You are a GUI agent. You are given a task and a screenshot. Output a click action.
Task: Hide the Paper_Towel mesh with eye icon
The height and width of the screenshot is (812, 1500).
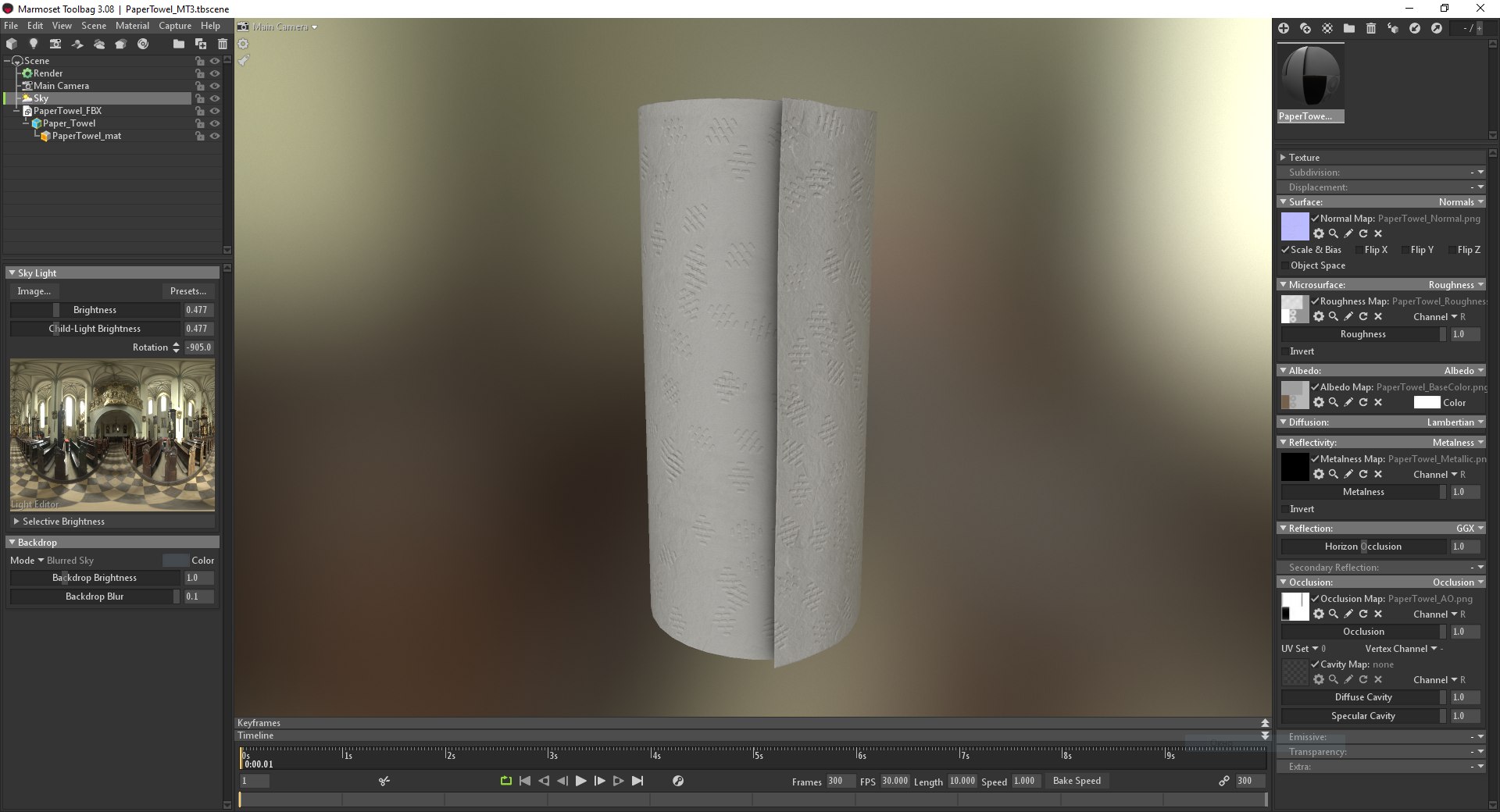tap(215, 123)
